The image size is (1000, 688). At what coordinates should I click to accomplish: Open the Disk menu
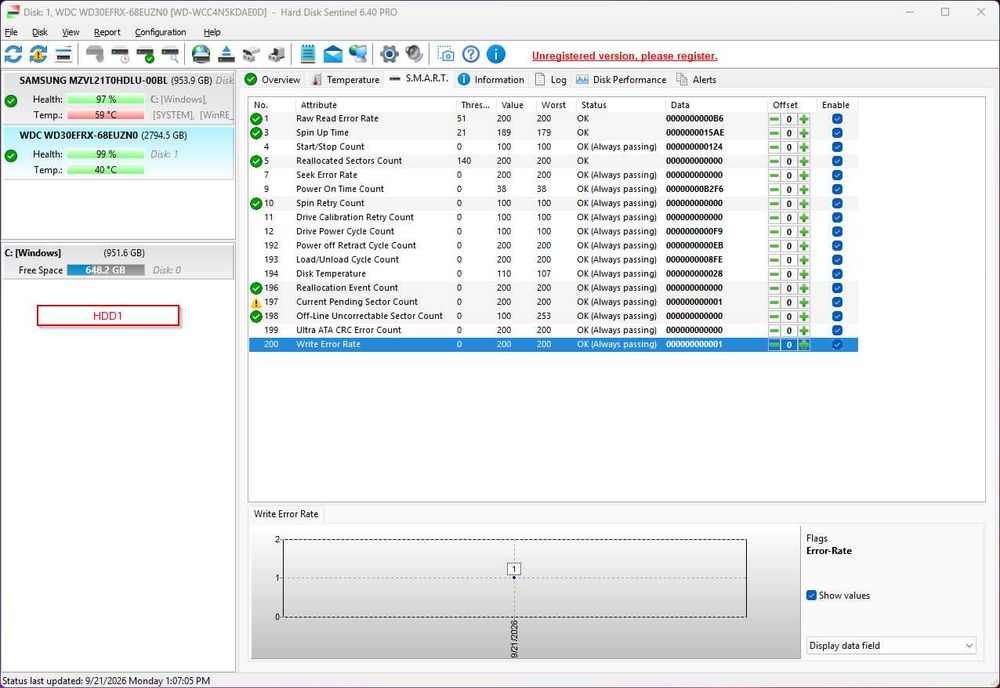tap(40, 32)
